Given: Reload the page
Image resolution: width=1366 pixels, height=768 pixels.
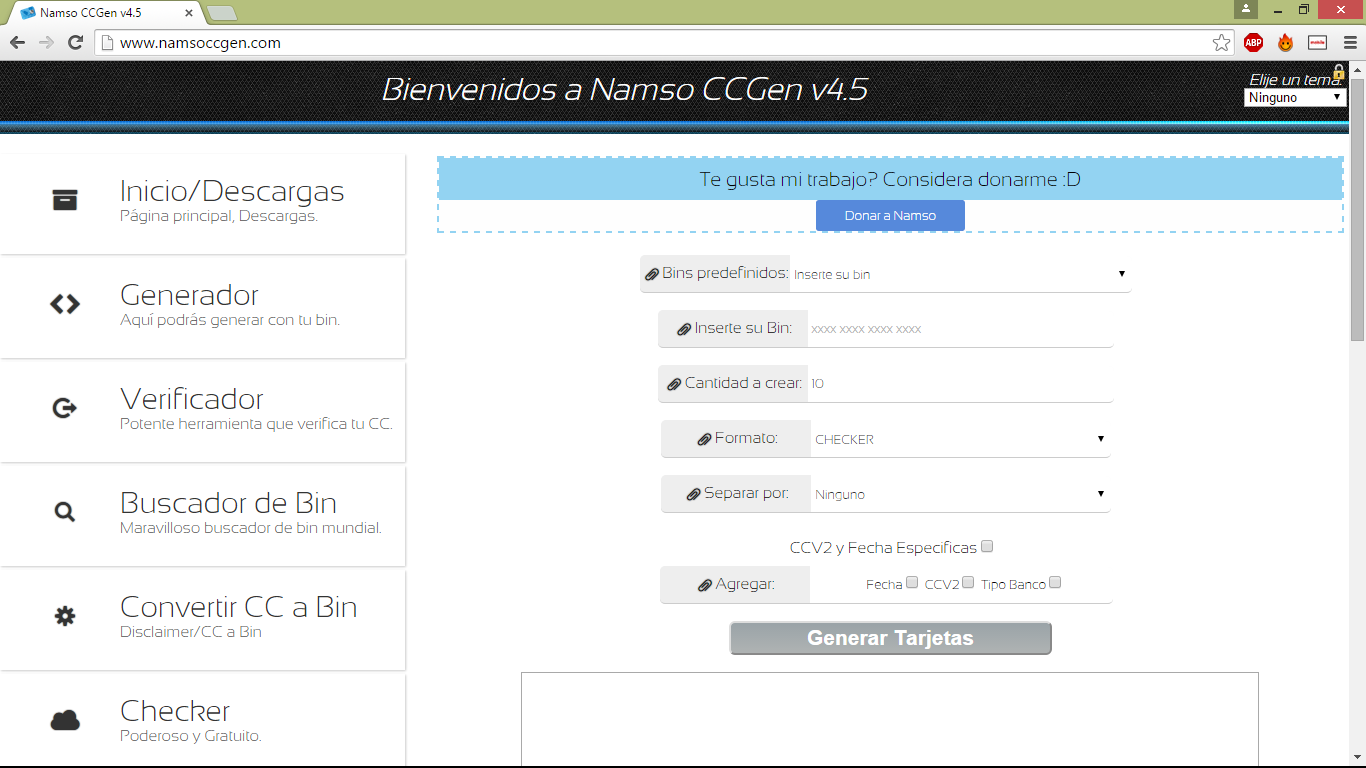Looking at the screenshot, I should point(75,43).
